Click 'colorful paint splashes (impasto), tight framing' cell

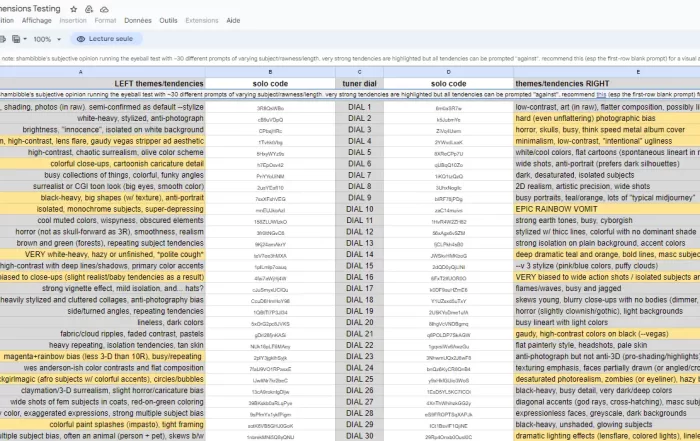click(102, 424)
